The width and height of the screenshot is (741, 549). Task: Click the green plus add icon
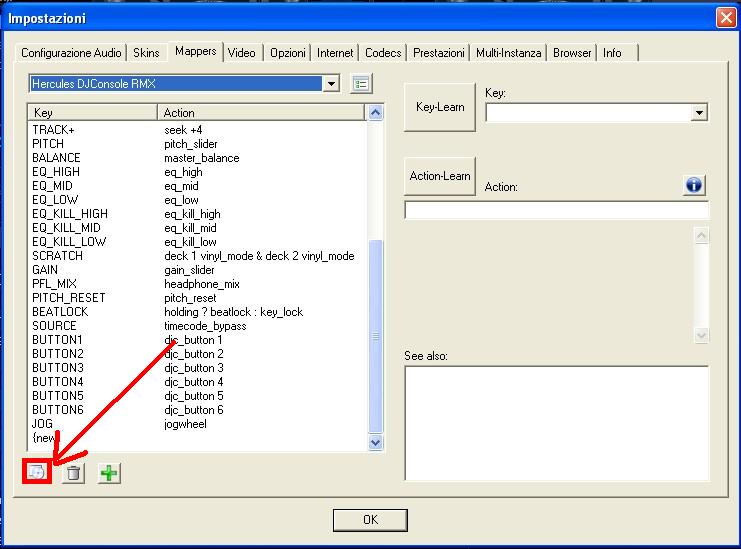pyautogui.click(x=109, y=473)
